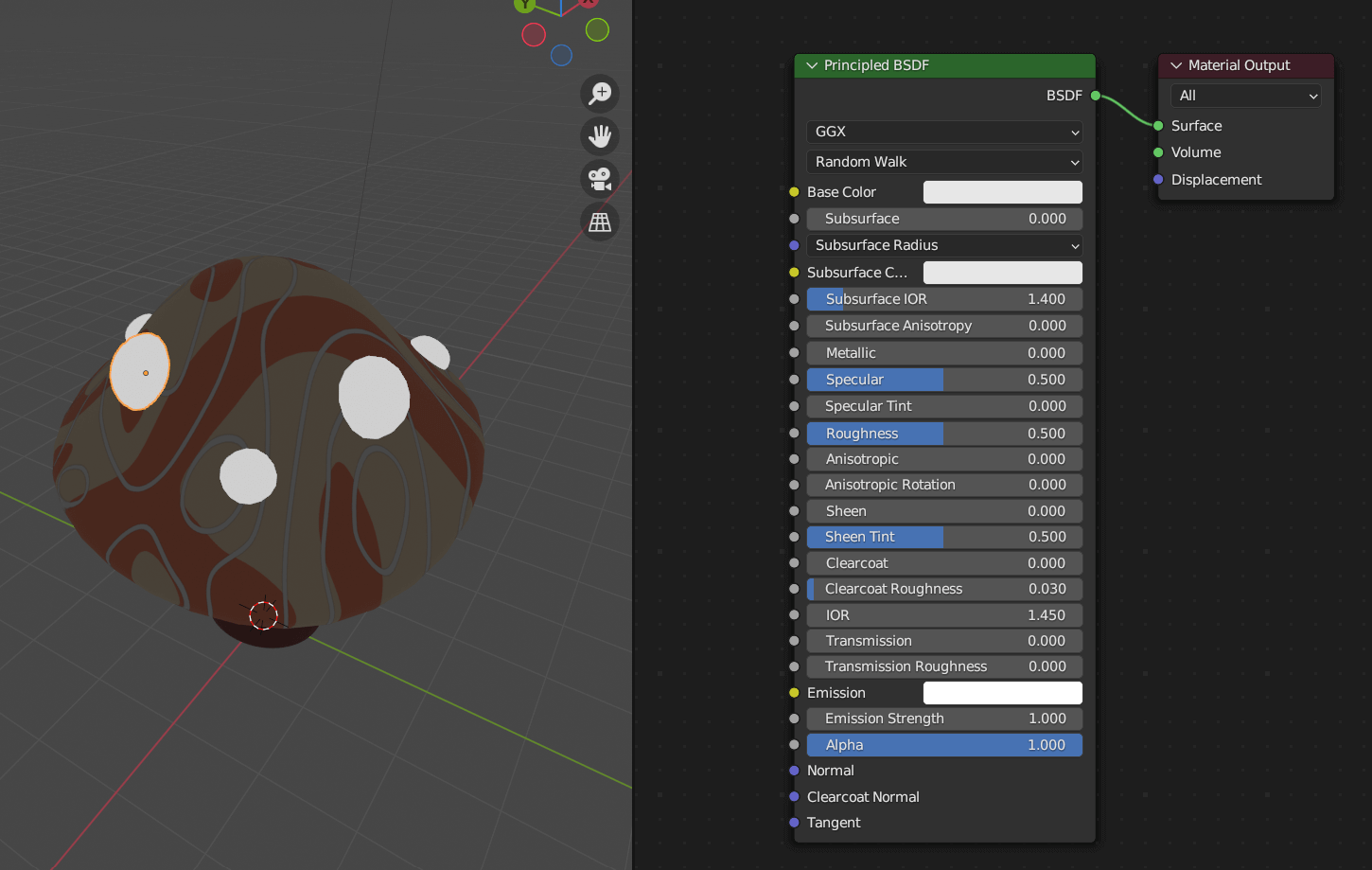Click the Alpha input socket
The height and width of the screenshot is (870, 1372).
794,745
